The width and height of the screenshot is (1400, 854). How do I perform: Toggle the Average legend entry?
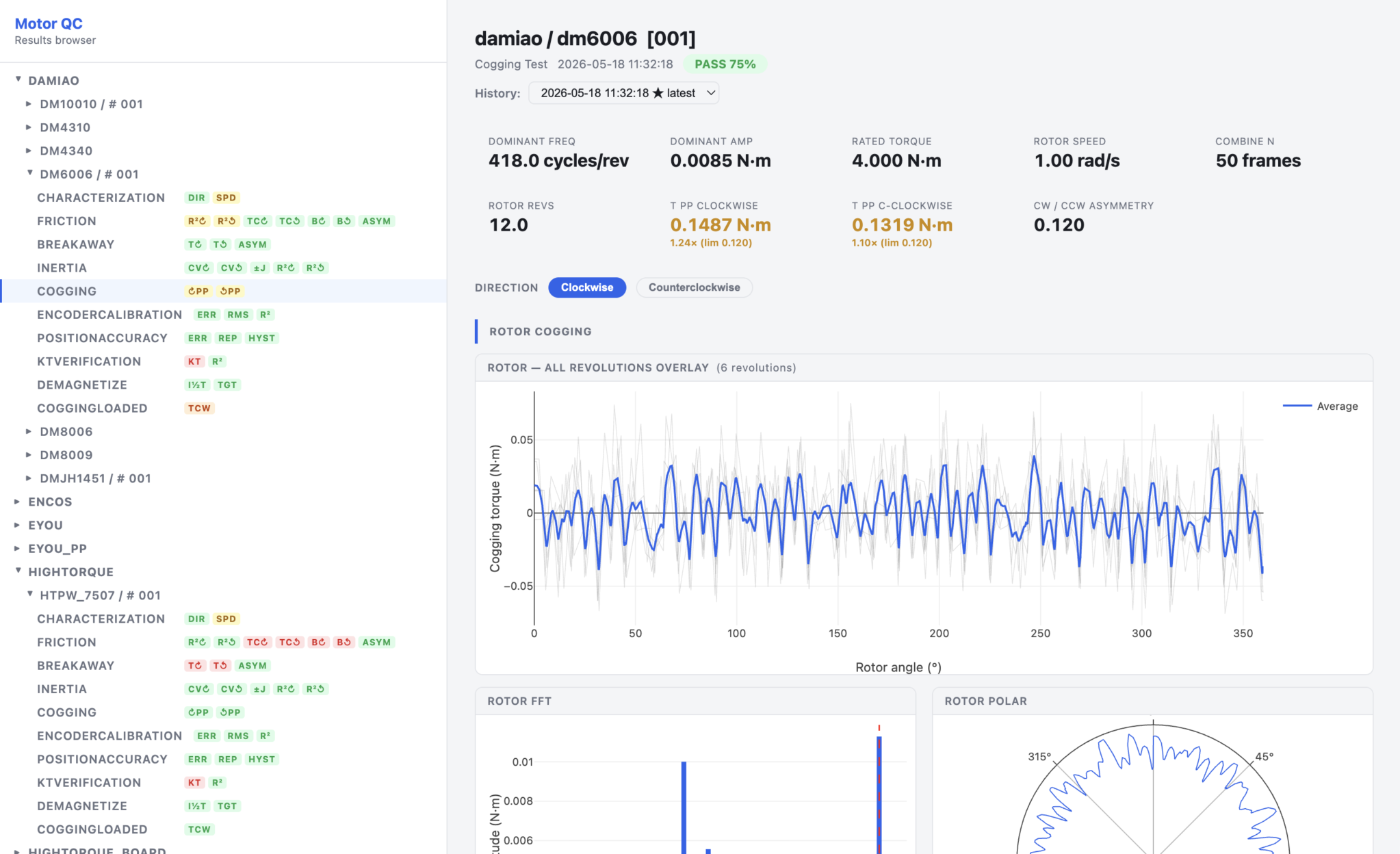tap(1320, 406)
